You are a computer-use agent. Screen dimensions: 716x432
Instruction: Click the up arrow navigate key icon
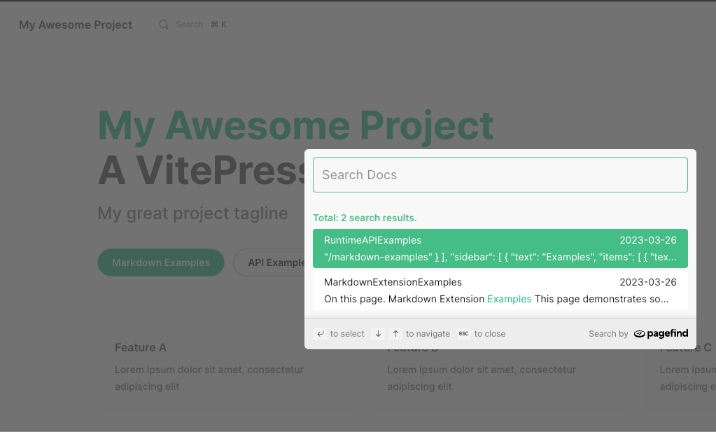click(395, 334)
